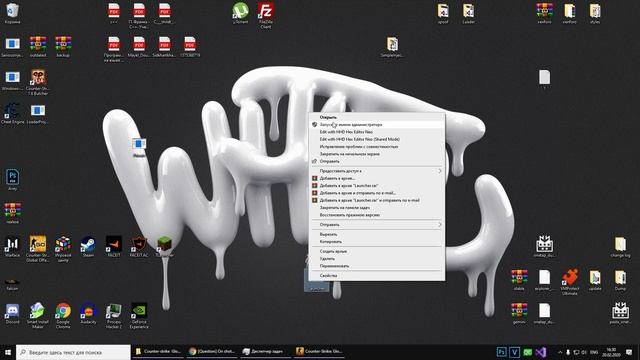
Task: Select the Google Chrome desktop shortcut
Action: (63, 316)
